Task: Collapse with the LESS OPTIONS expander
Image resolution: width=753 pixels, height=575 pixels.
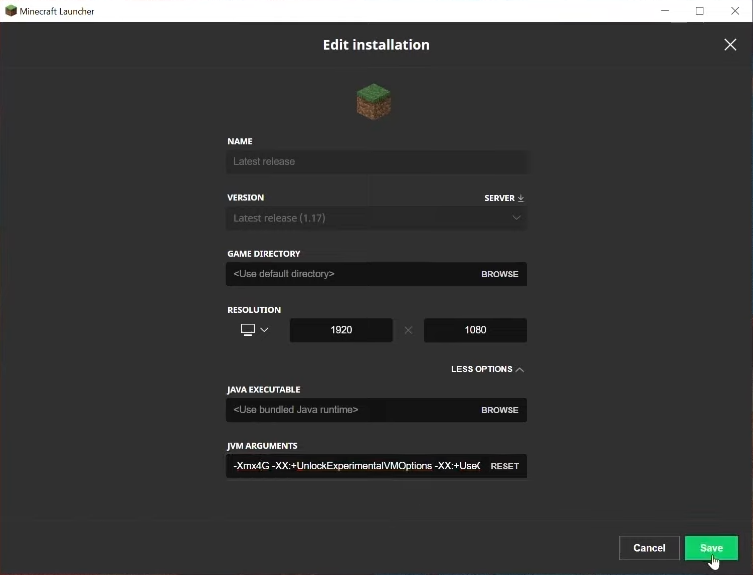Action: pos(487,369)
